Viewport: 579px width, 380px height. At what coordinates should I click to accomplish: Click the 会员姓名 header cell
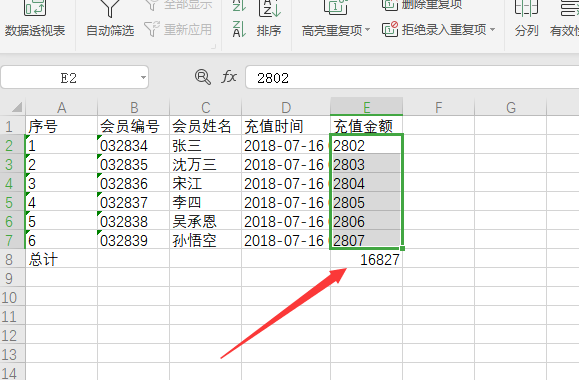click(205, 126)
